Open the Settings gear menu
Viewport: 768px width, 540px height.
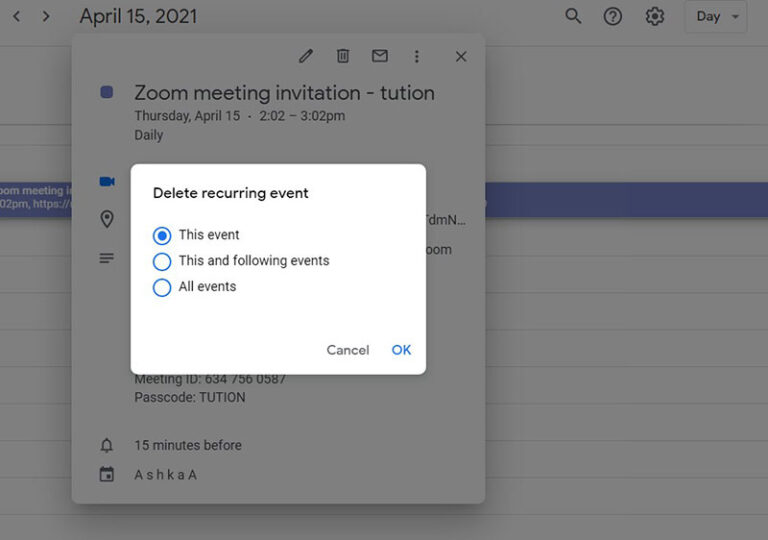[x=654, y=17]
